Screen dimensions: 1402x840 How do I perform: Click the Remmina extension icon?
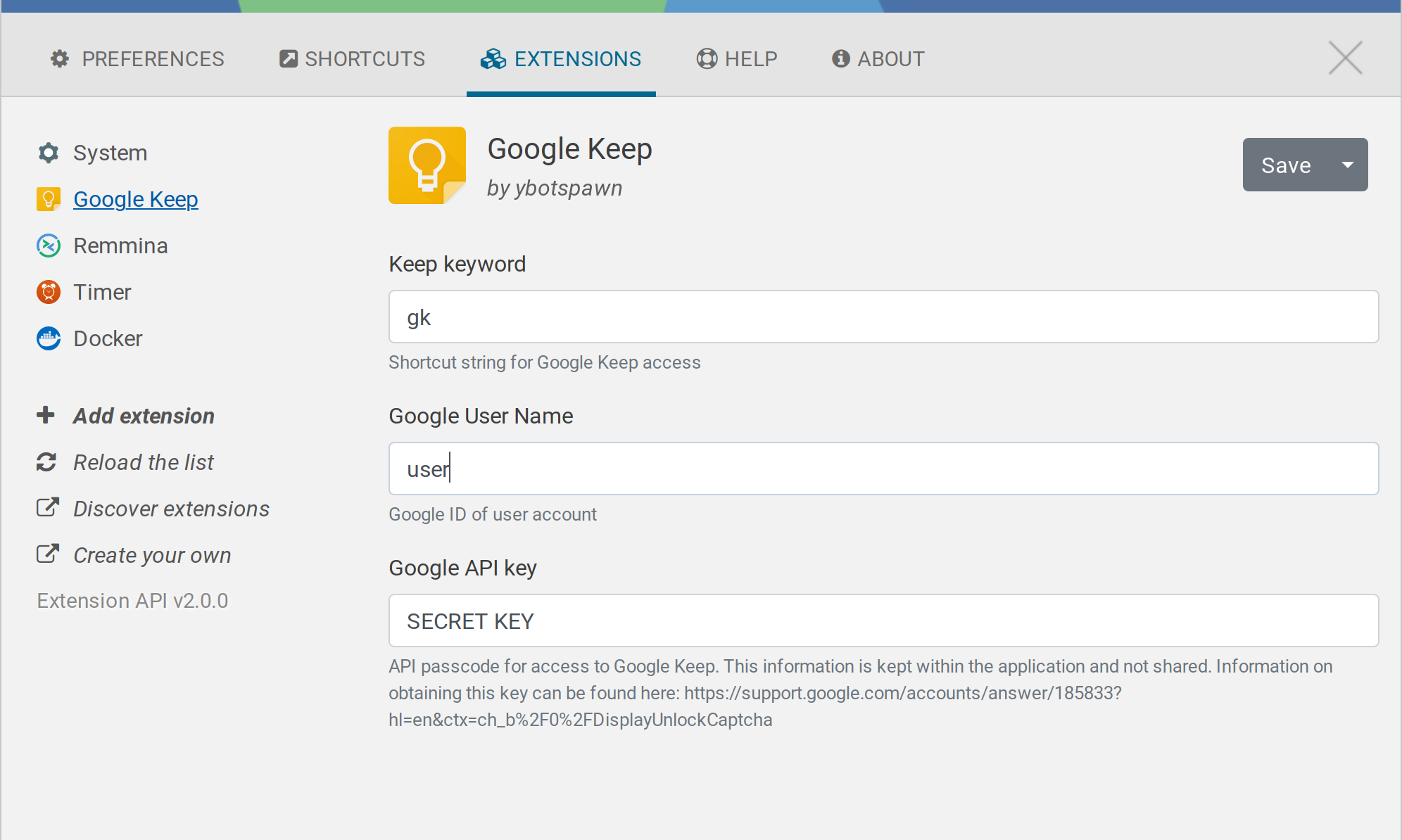[x=48, y=246]
